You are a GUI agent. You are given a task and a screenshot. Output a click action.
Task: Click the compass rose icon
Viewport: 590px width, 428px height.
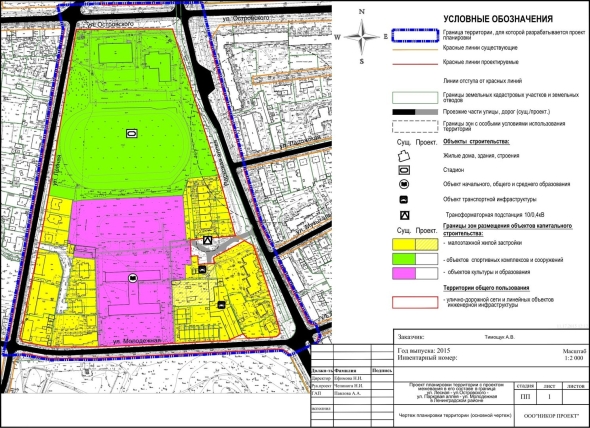pyautogui.click(x=362, y=37)
